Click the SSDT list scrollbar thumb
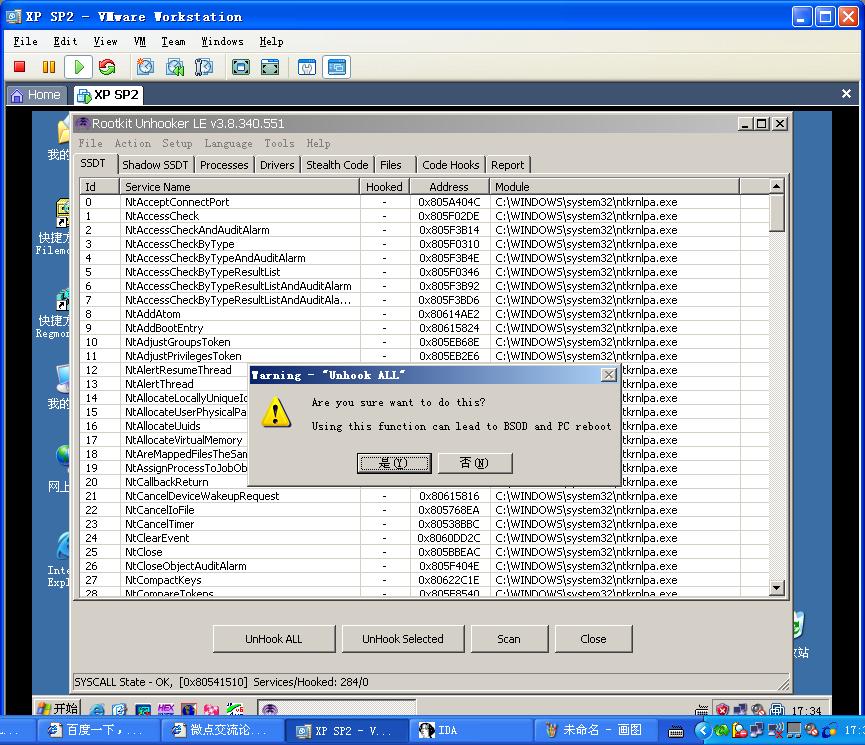The height and width of the screenshot is (745, 865). pyautogui.click(x=777, y=212)
